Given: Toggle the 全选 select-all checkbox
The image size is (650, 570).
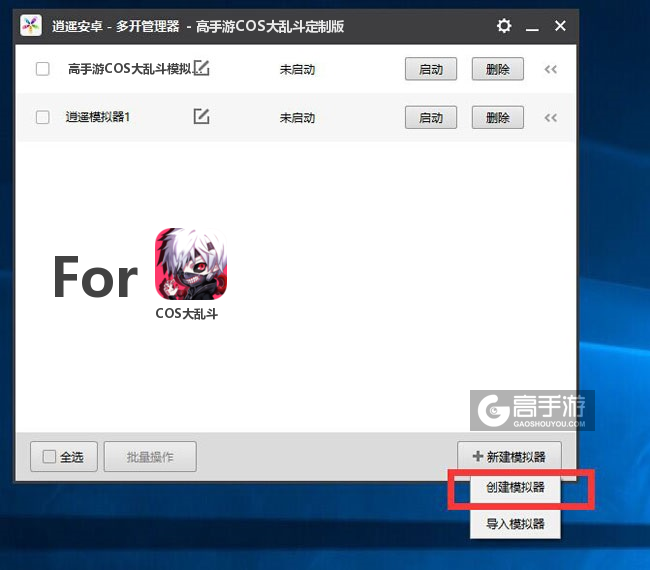Looking at the screenshot, I should point(49,457).
